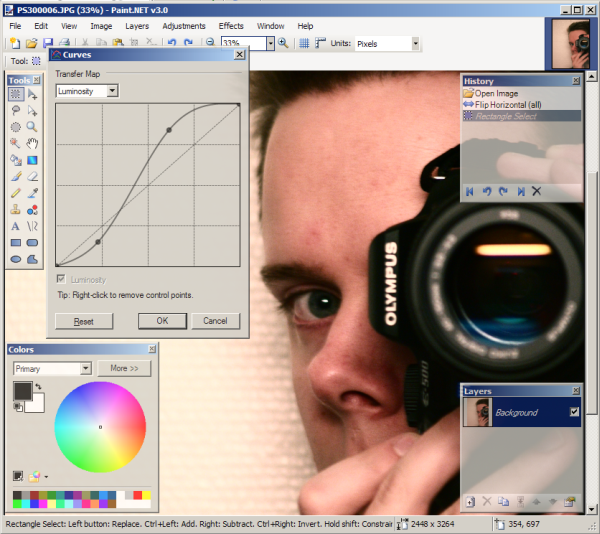Click the upper curve control point
600x534 pixels.
coord(169,130)
